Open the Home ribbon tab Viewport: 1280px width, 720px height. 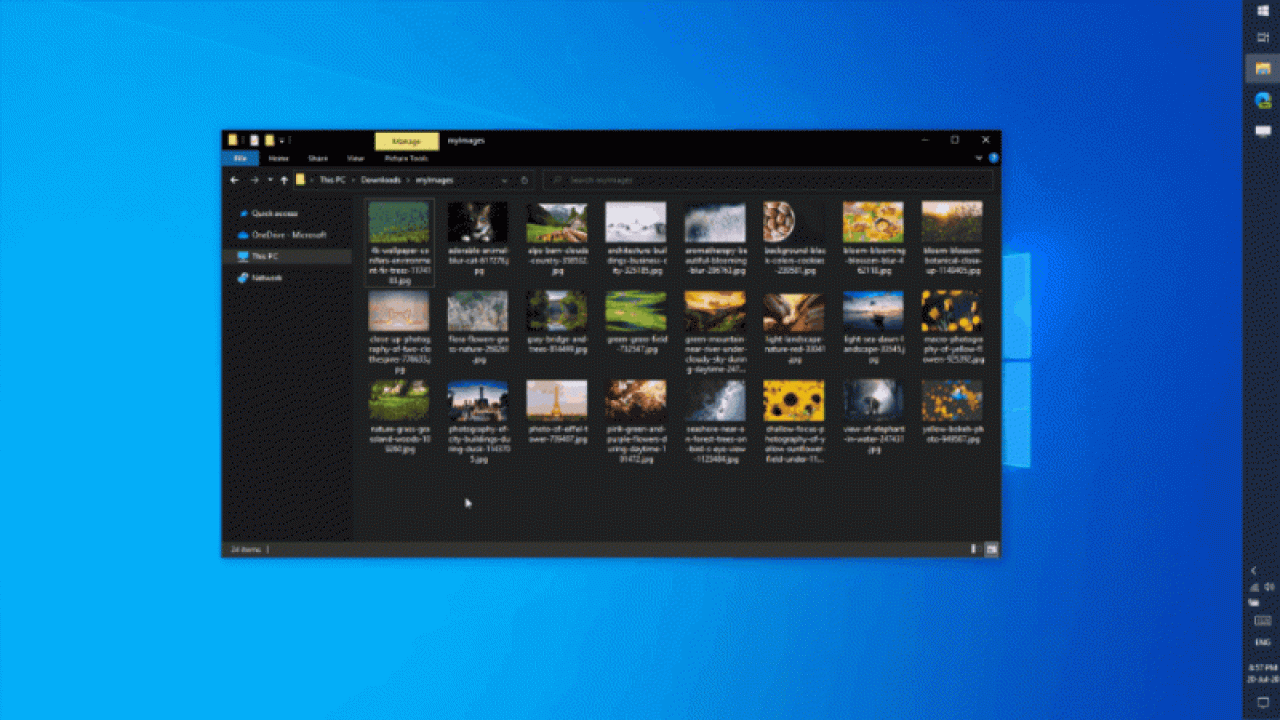(278, 158)
